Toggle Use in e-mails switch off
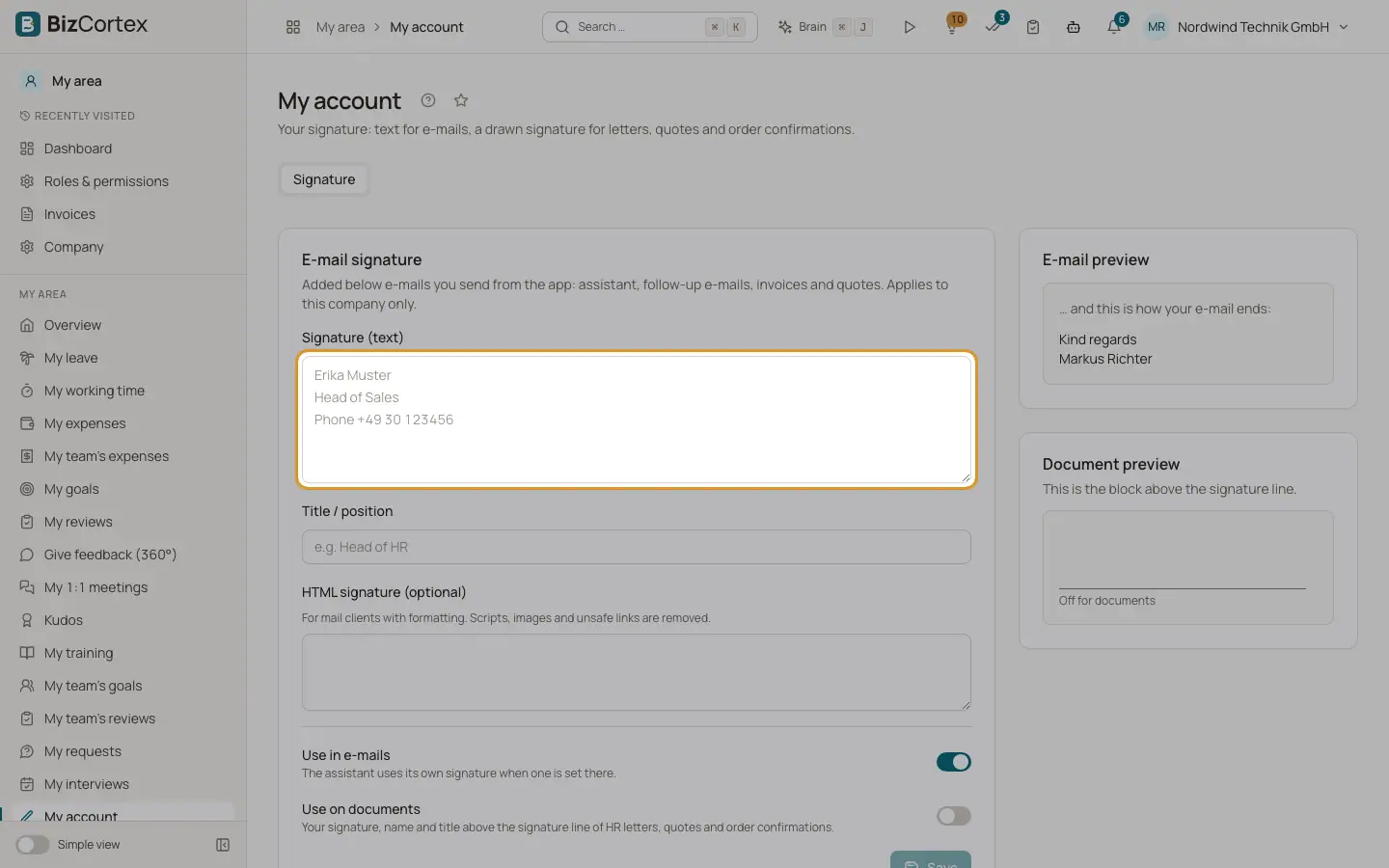Screen dimensions: 1389x868 953,762
